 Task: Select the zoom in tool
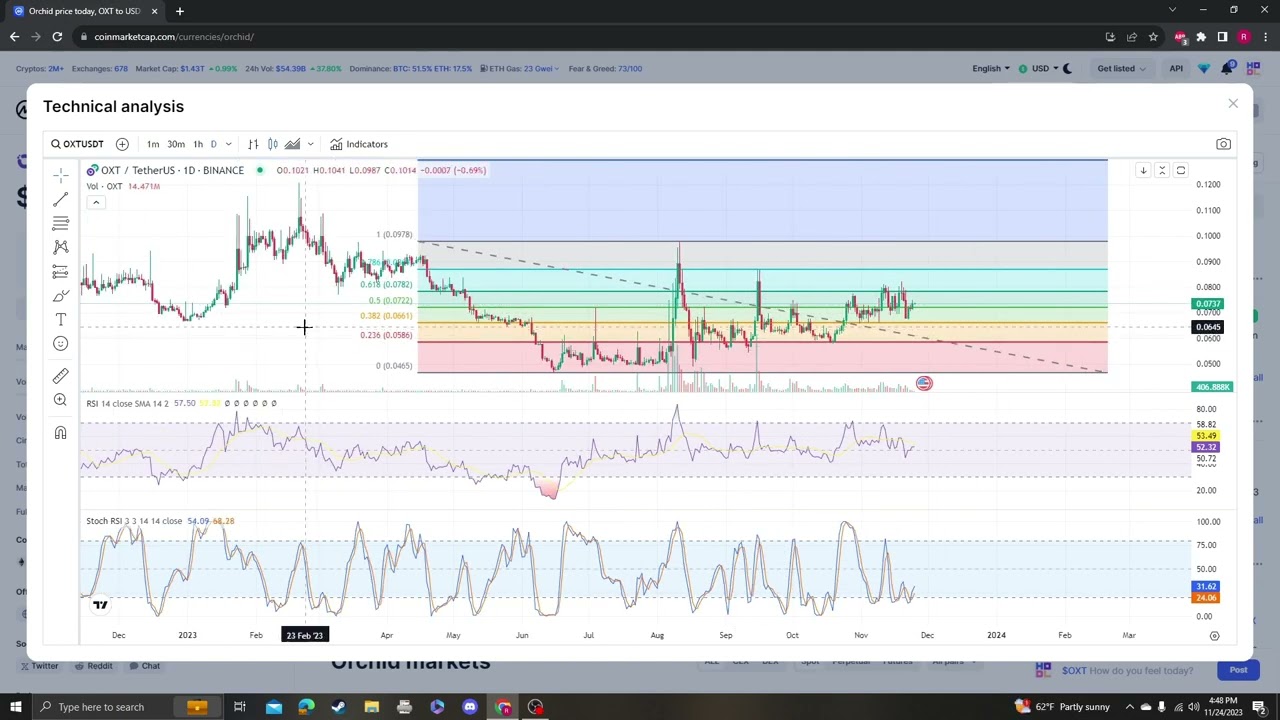click(60, 400)
